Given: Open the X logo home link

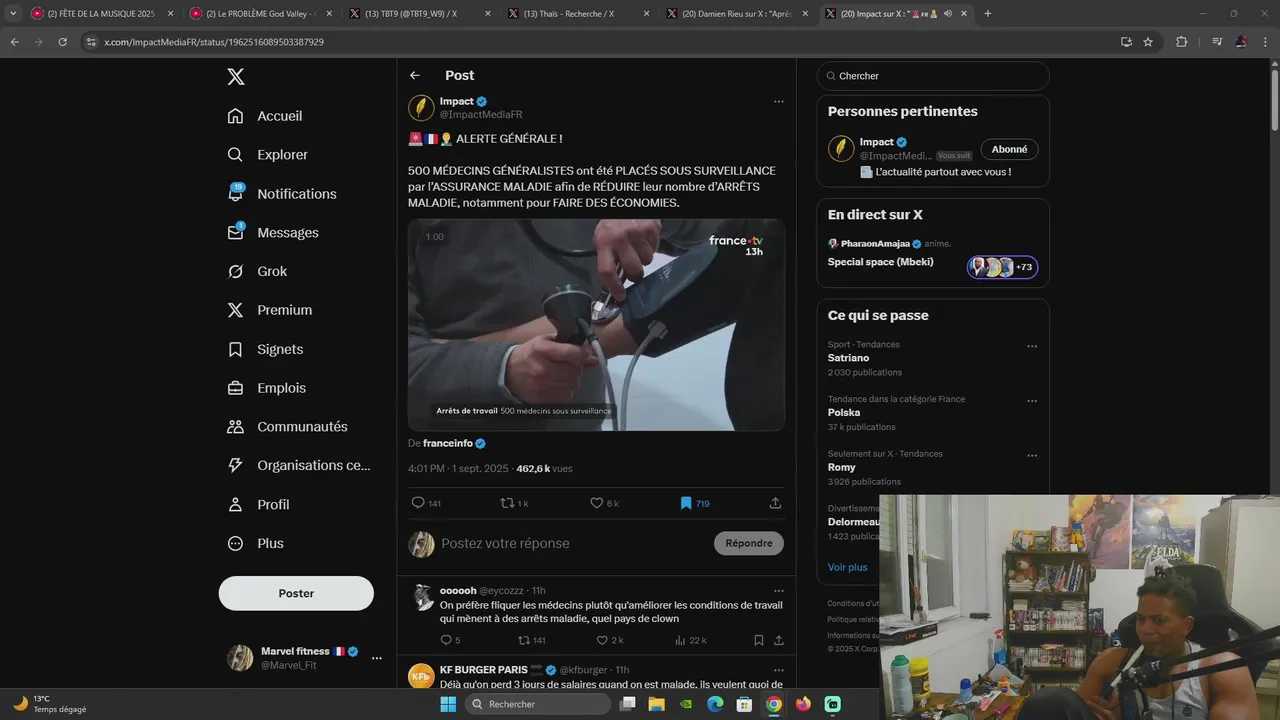Looking at the screenshot, I should click(235, 77).
